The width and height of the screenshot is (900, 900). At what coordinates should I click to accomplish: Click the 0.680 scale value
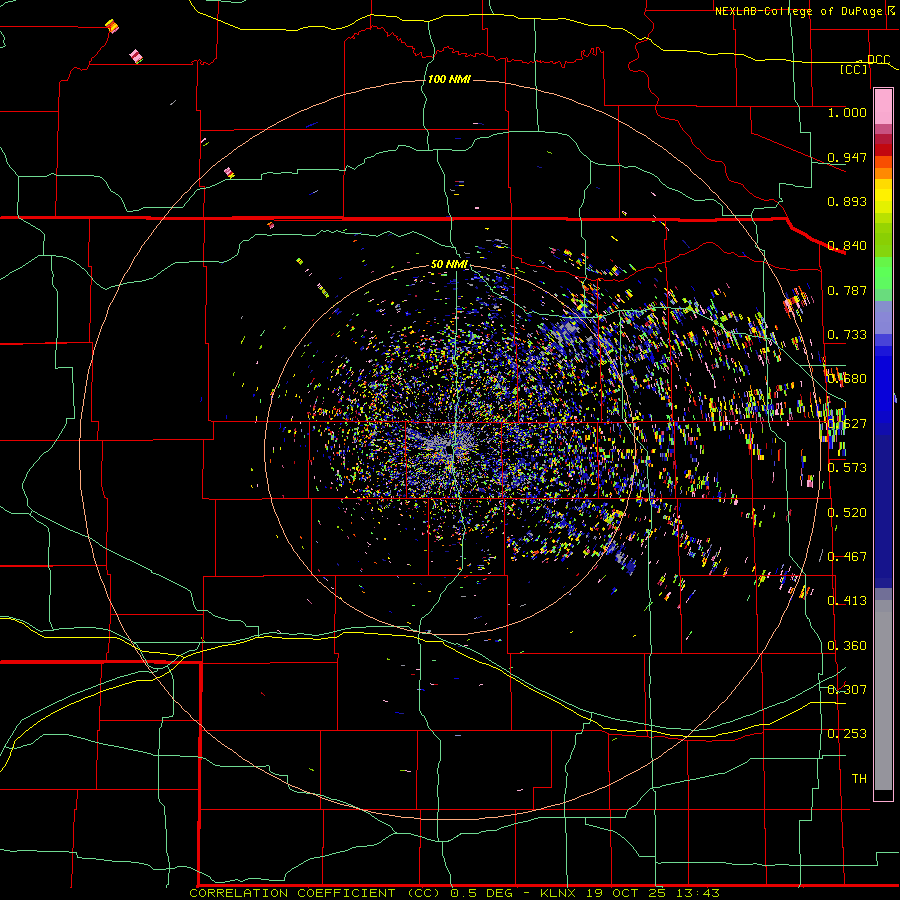pyautogui.click(x=847, y=379)
